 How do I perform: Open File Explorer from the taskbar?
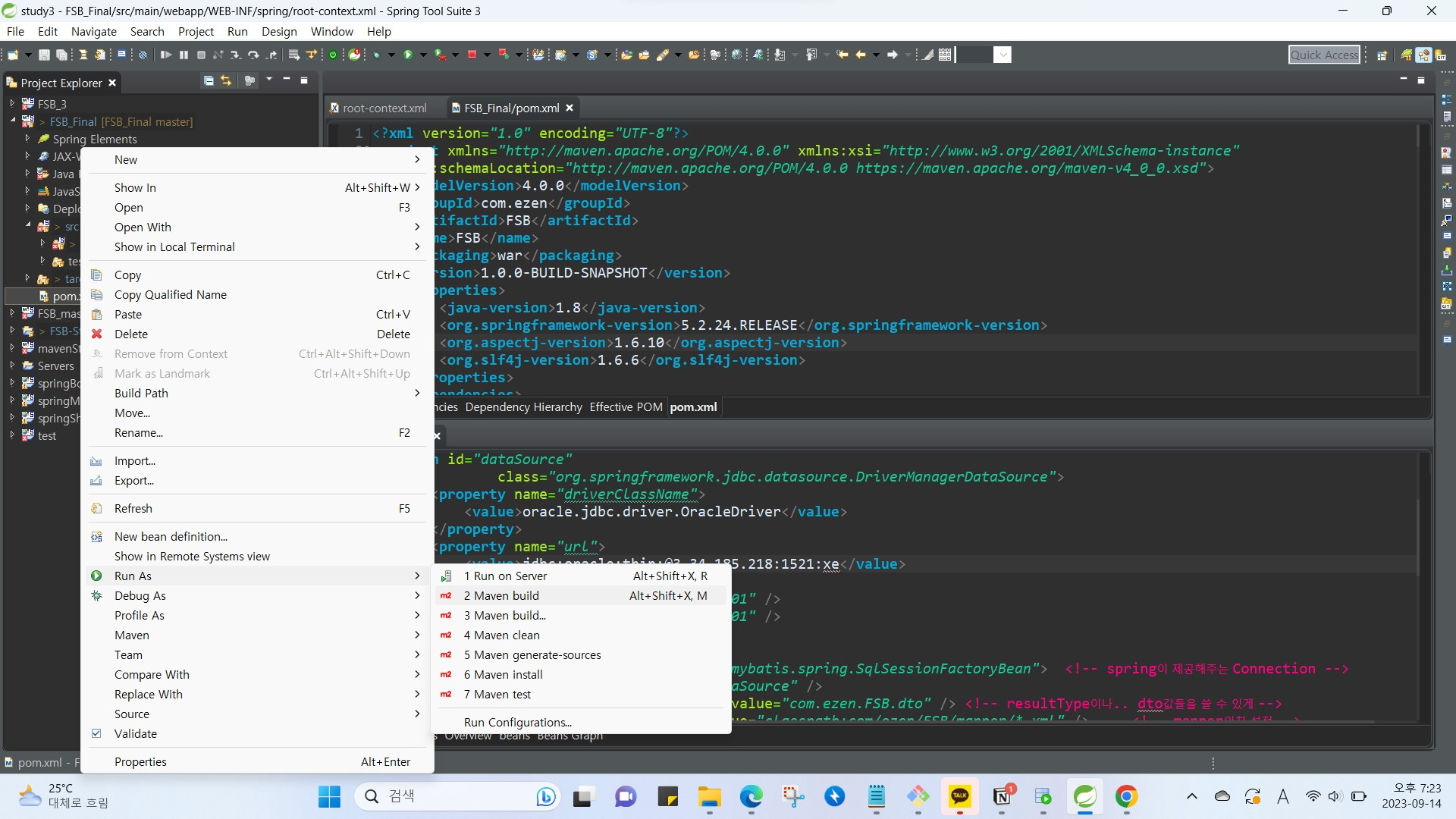[710, 796]
